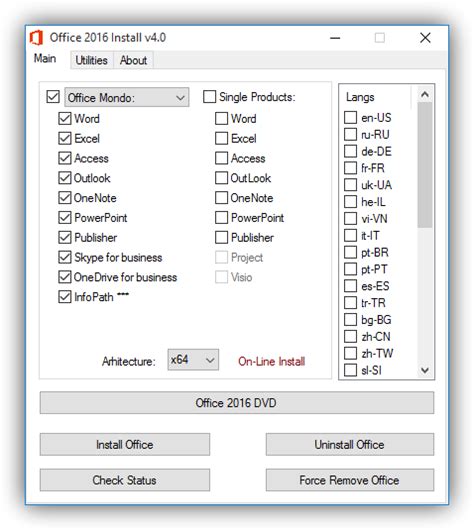Click the Langs list scroll up arrow
474x530 pixels.
[425, 94]
